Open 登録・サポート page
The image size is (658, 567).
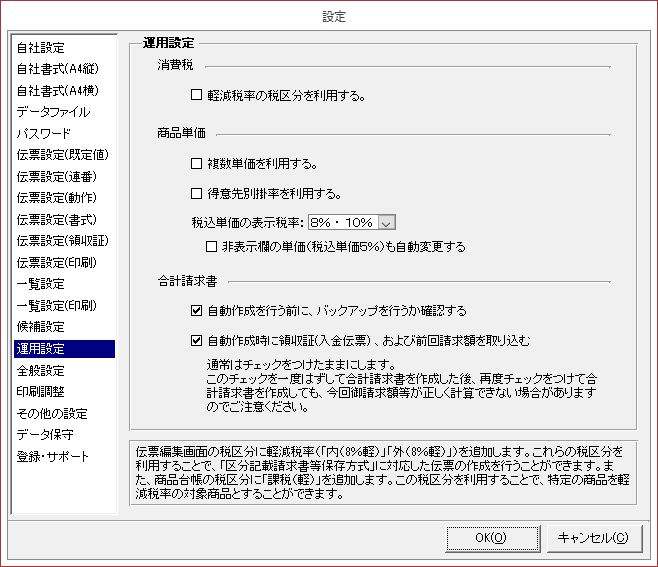tap(52, 457)
